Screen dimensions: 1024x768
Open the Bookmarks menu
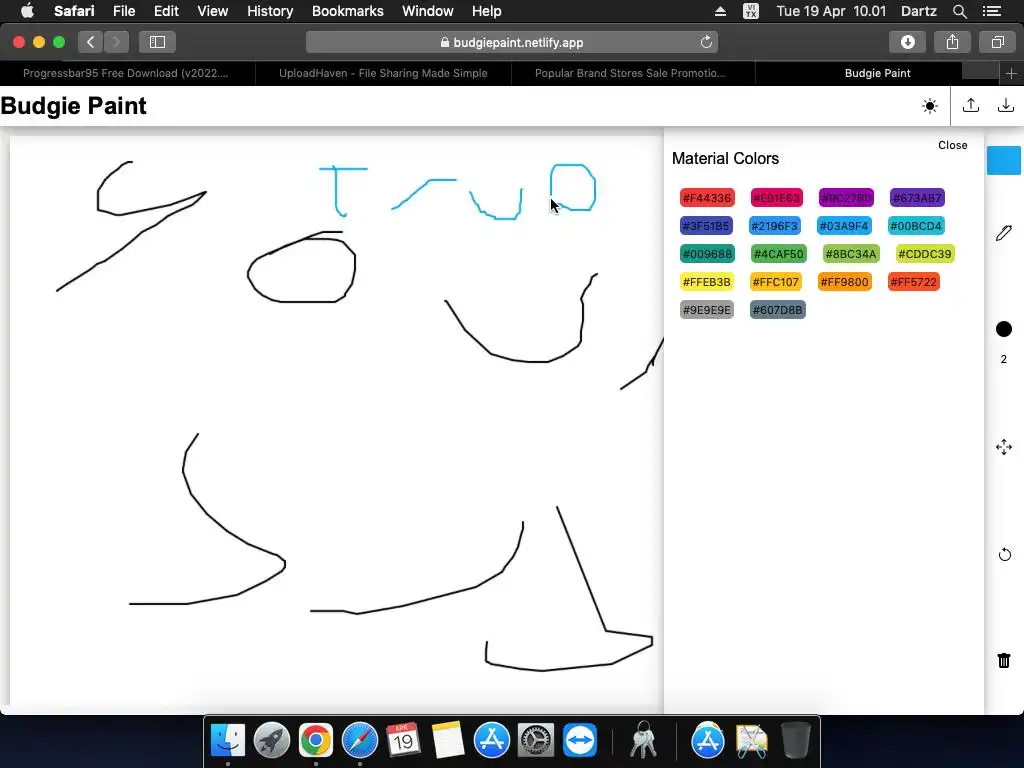click(347, 11)
